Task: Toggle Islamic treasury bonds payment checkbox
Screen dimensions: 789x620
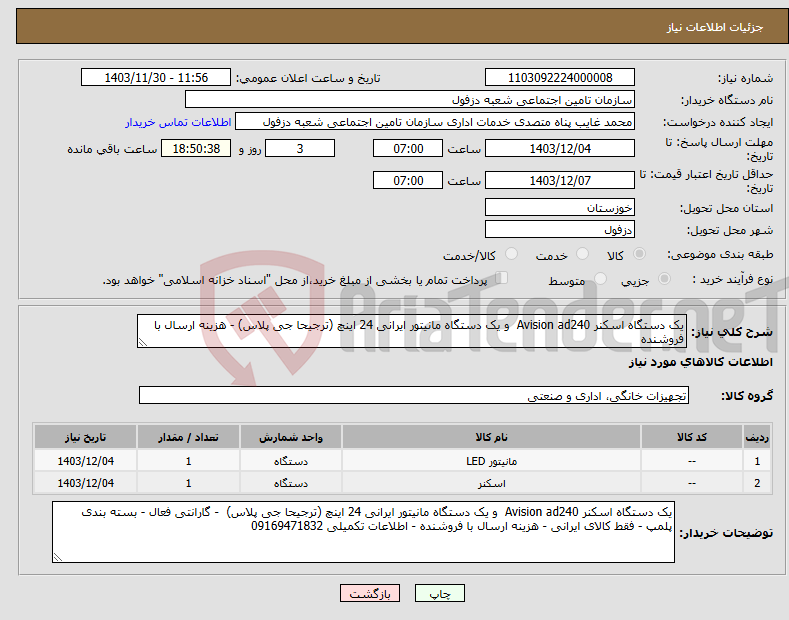Action: pyautogui.click(x=502, y=277)
